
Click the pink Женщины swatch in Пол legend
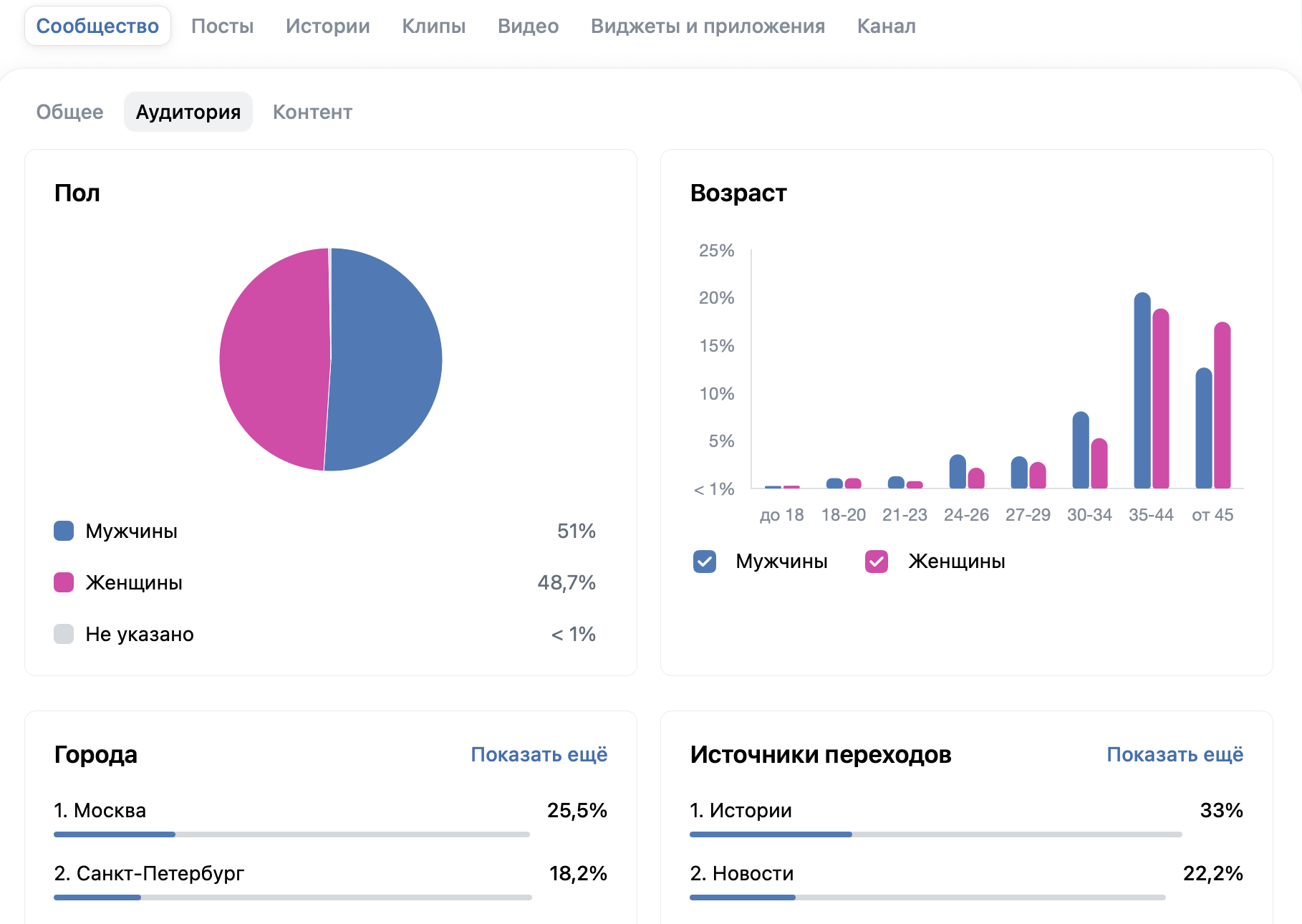coord(64,582)
